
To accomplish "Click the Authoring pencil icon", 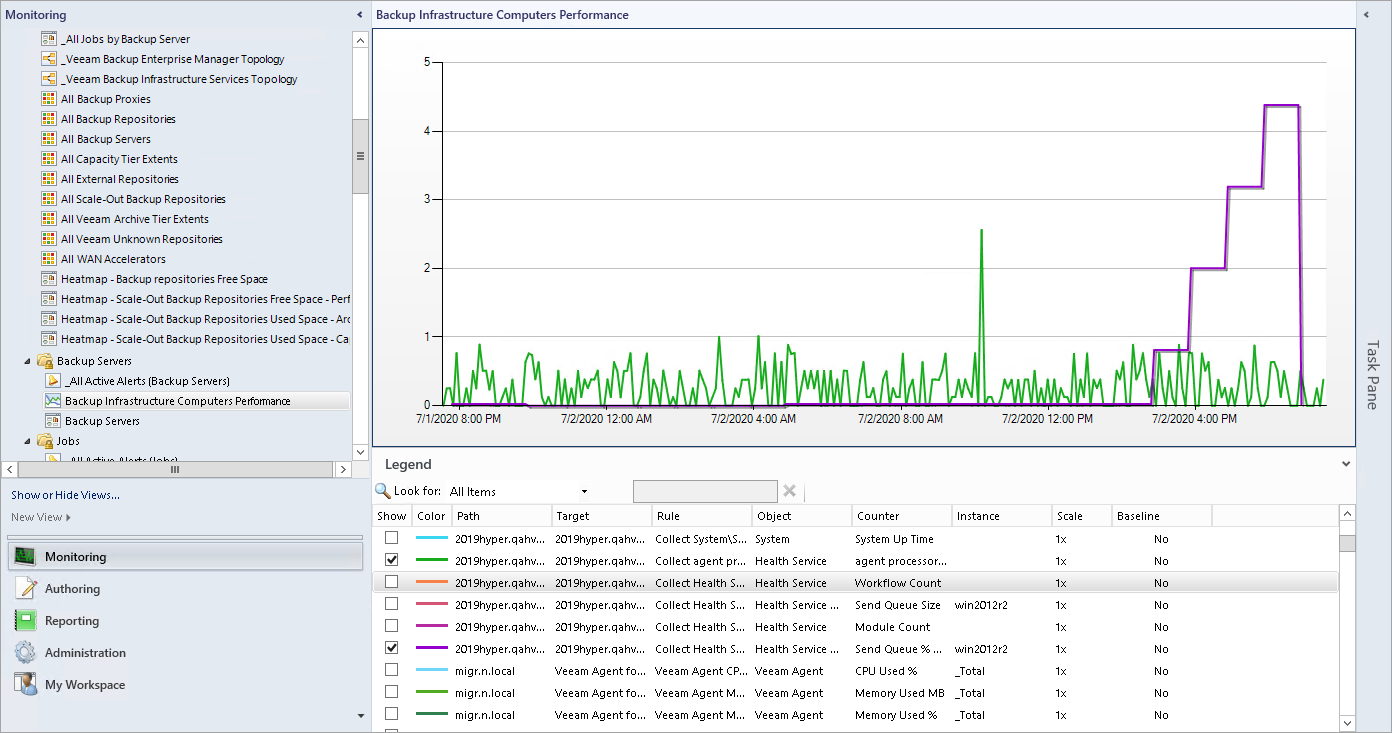I will click(25, 589).
